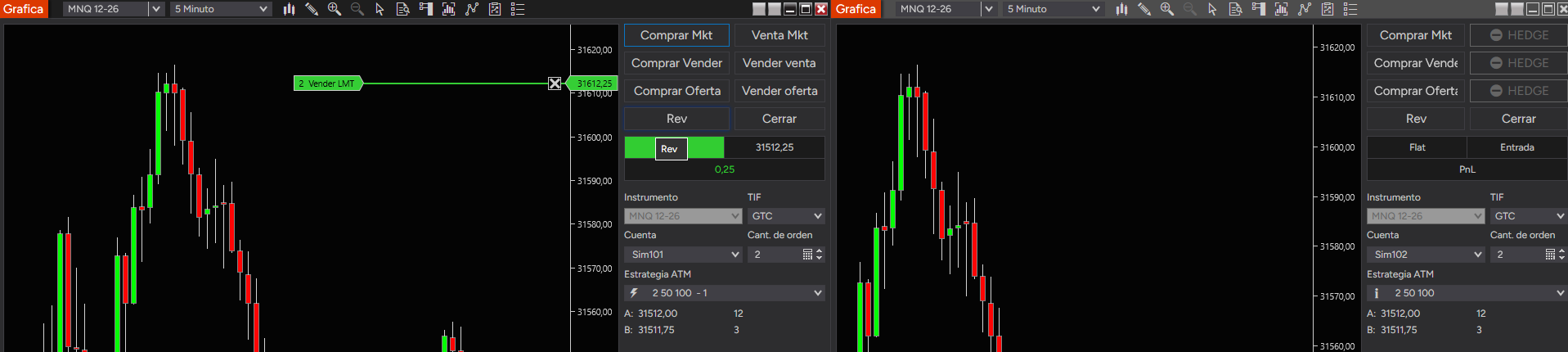1568x352 pixels.
Task: Open order quantity calculator for Sim102
Action: pyautogui.click(x=1550, y=255)
